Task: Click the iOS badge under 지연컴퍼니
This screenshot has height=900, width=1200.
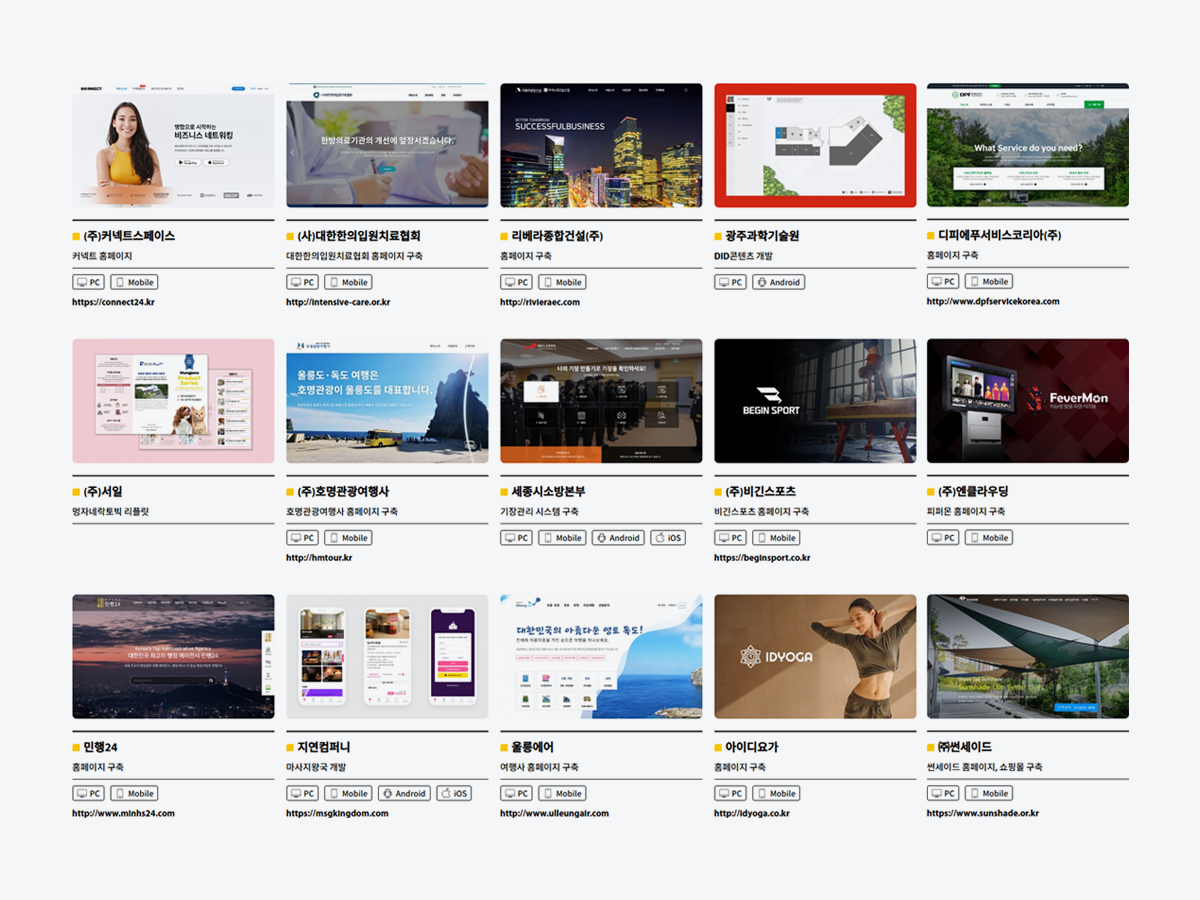Action: 454,793
